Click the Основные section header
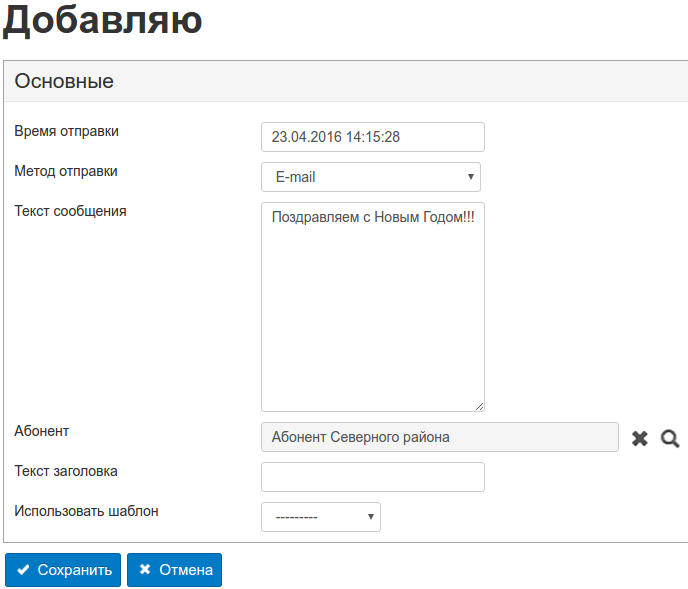Screen dimensions: 688x589 pos(346,81)
